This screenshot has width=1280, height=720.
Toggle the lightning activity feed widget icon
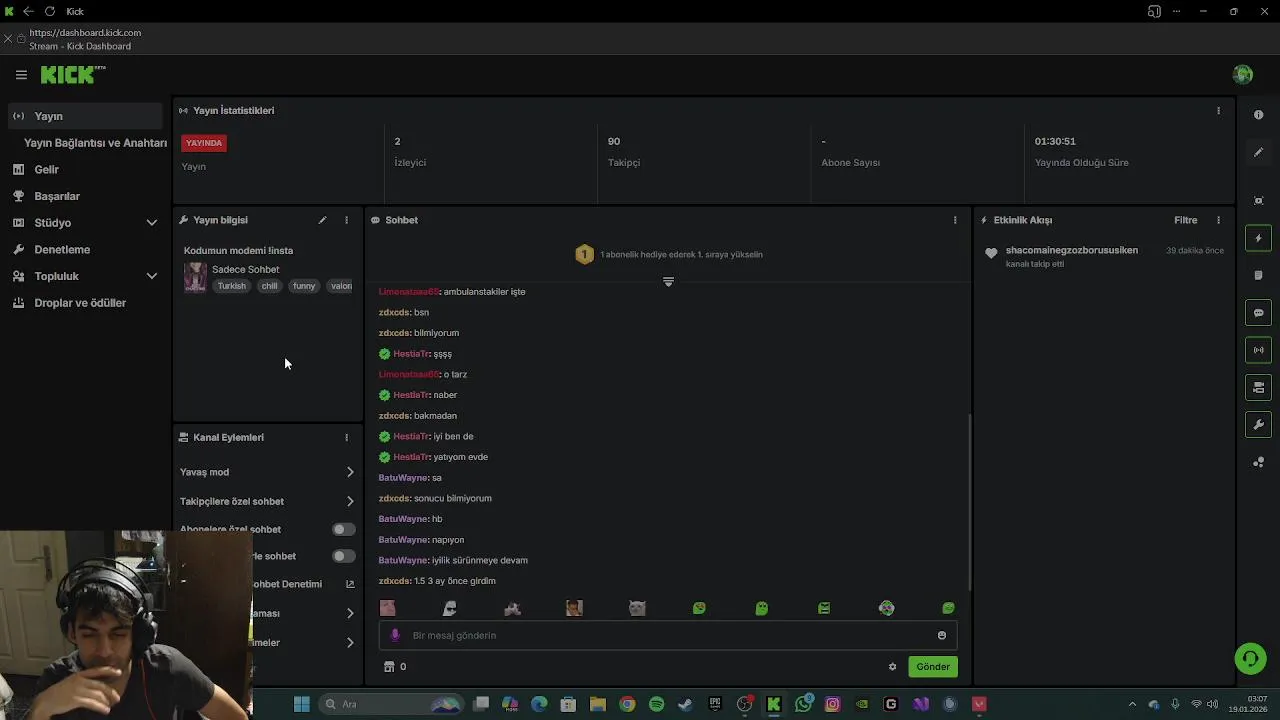(1258, 238)
